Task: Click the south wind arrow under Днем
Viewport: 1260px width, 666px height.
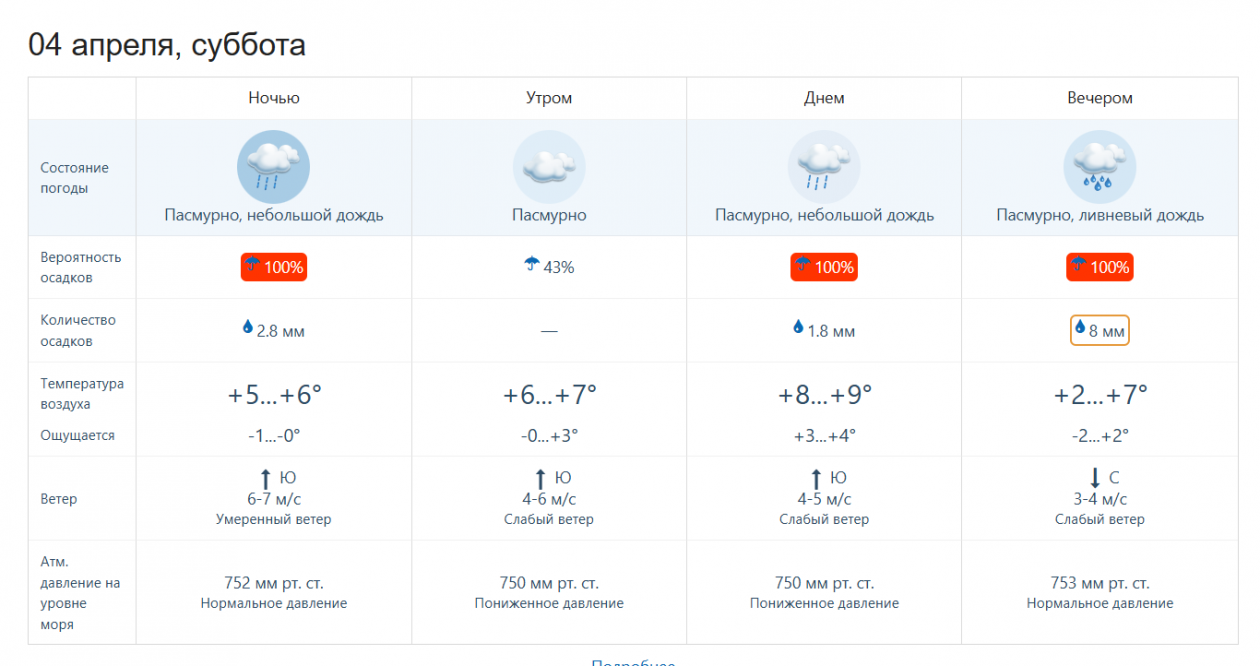Action: pos(815,479)
